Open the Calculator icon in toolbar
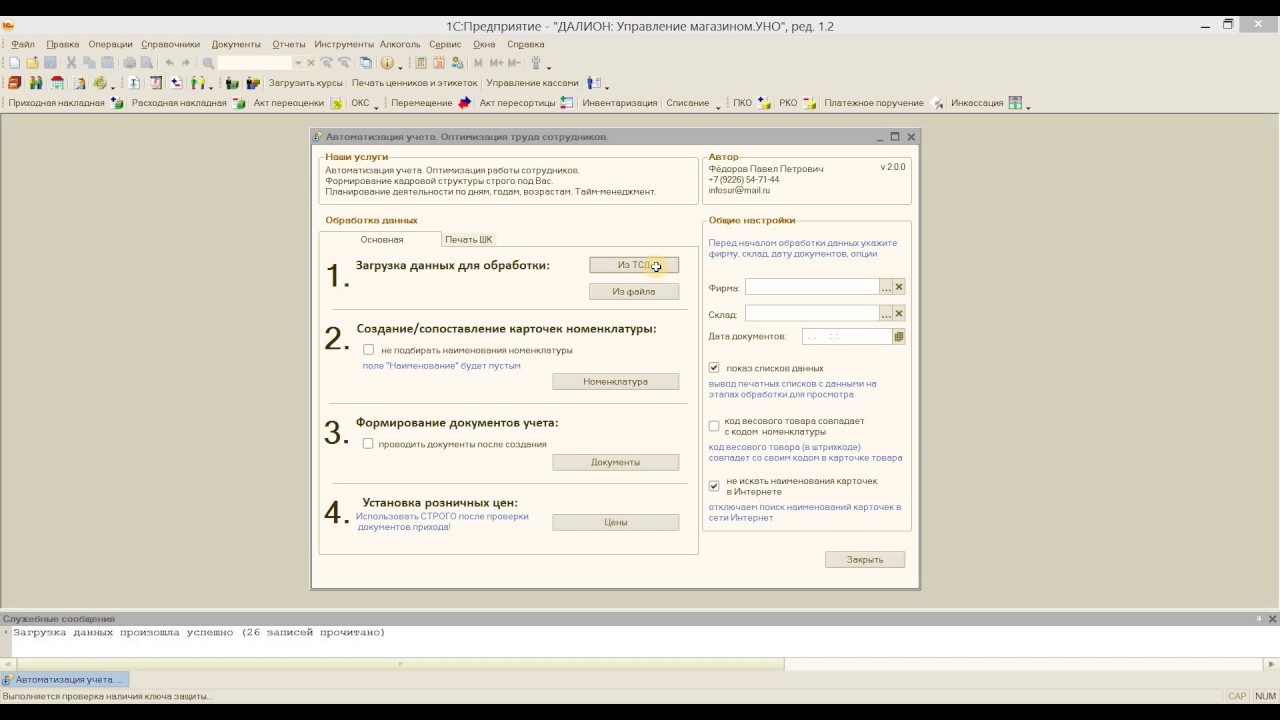The width and height of the screenshot is (1280, 720). [420, 63]
